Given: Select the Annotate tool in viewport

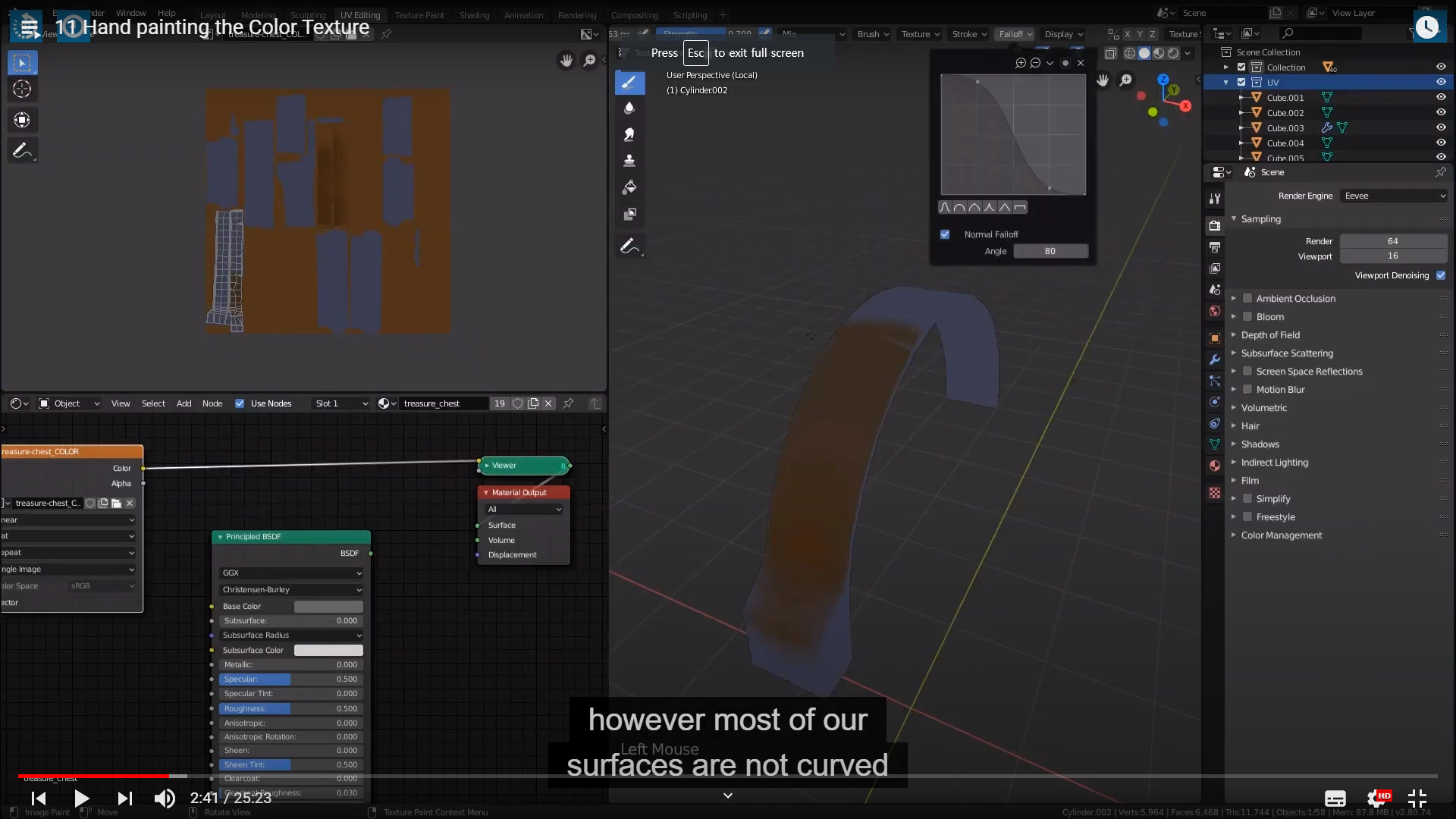Looking at the screenshot, I should click(x=629, y=246).
